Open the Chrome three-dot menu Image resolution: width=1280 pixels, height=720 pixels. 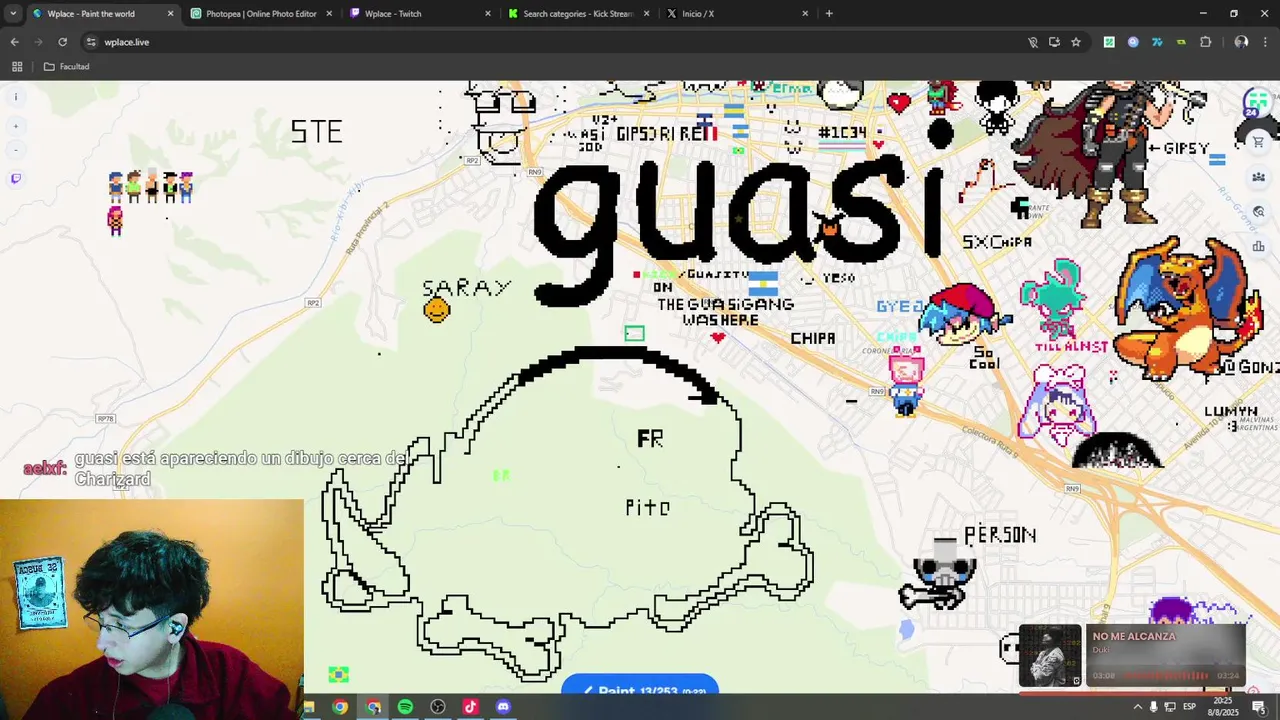click(x=1265, y=42)
